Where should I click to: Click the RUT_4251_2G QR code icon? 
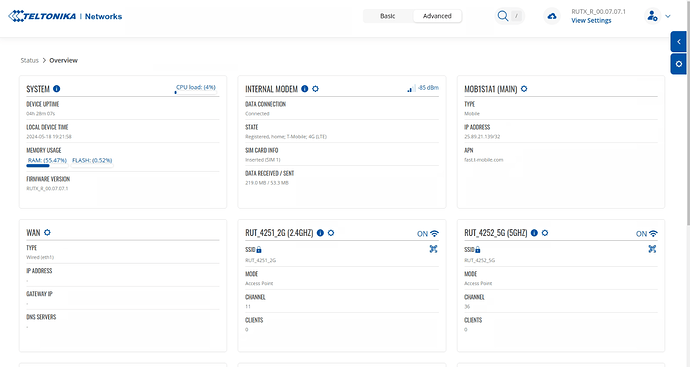[433, 249]
